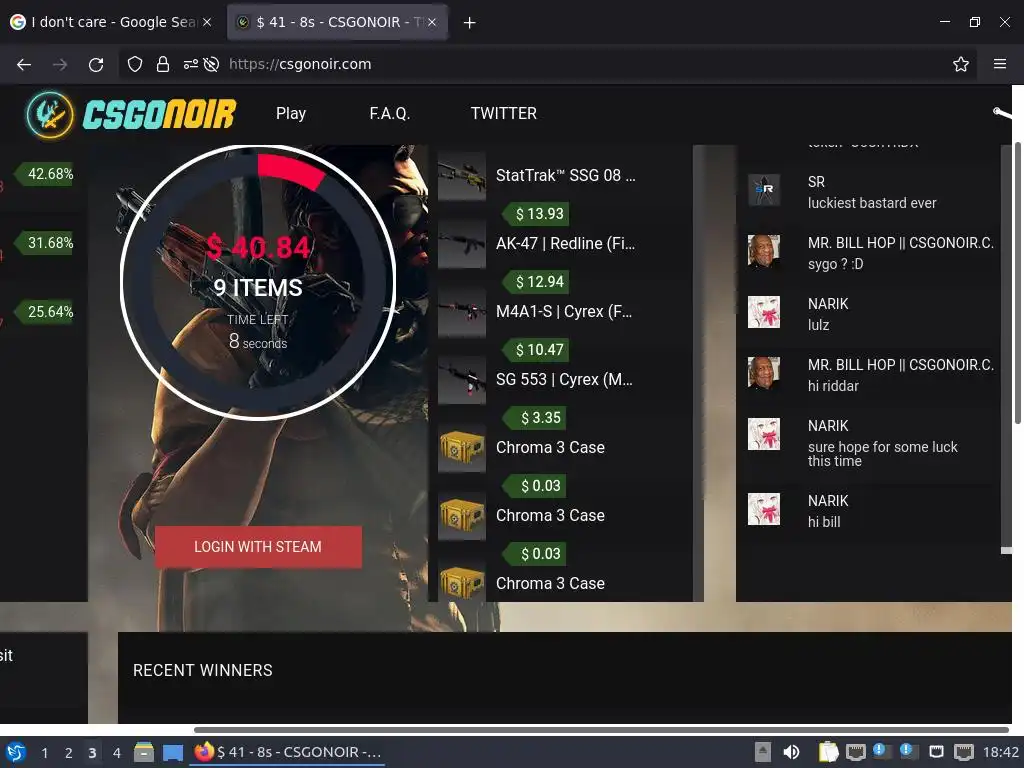Click SR's chat avatar
The width and height of the screenshot is (1024, 768).
[x=763, y=190]
